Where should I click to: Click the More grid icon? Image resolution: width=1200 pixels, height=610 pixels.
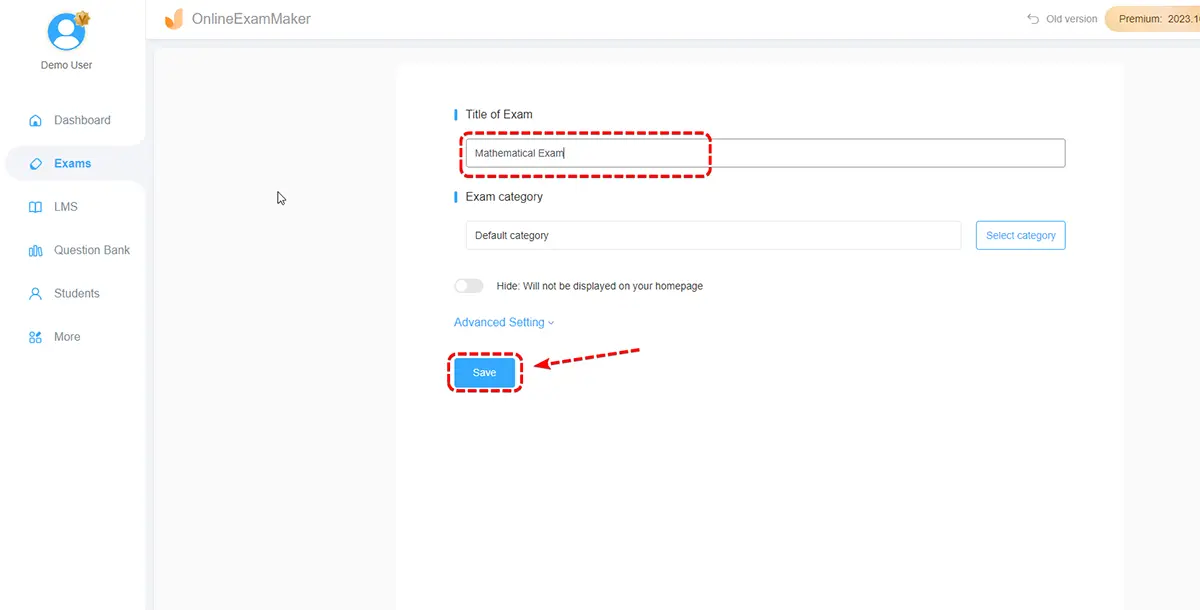point(36,338)
